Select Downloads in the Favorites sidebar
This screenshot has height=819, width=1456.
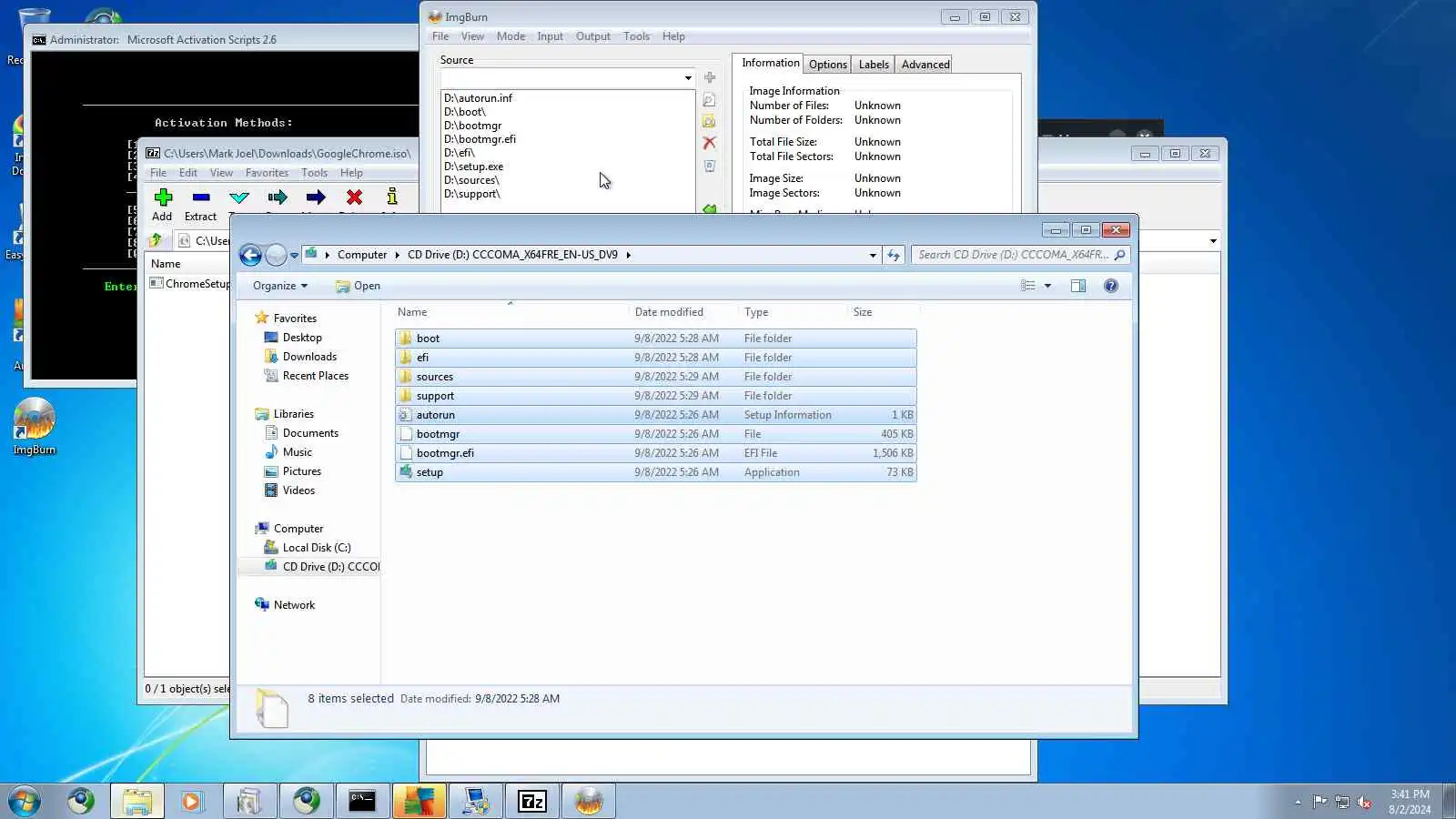[x=309, y=357]
